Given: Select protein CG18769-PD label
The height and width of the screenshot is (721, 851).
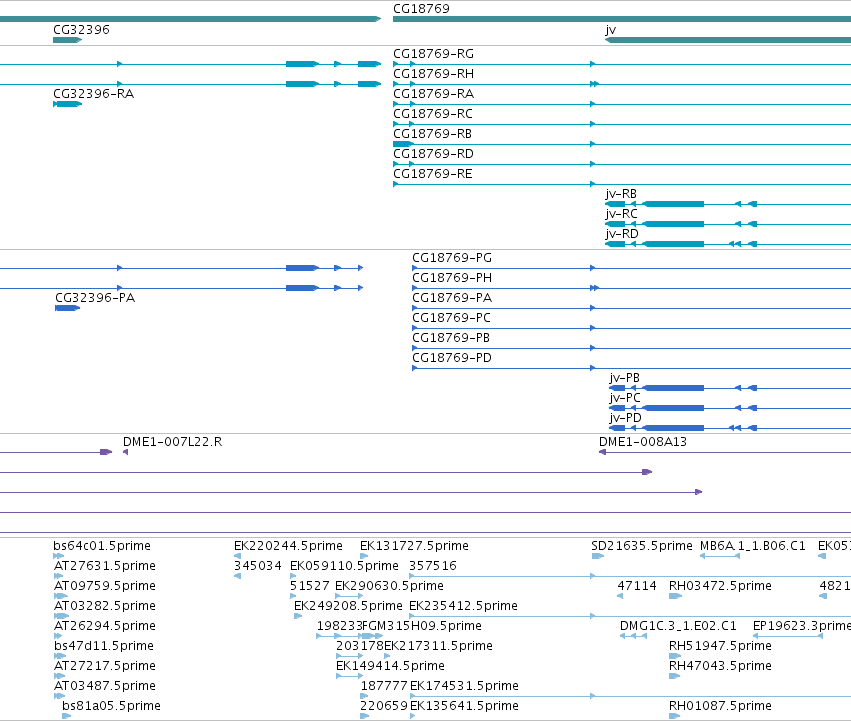Looking at the screenshot, I should [452, 358].
